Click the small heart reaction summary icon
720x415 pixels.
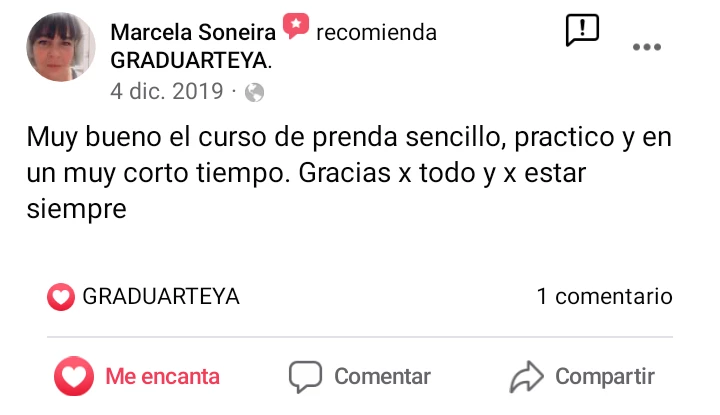[61, 297]
